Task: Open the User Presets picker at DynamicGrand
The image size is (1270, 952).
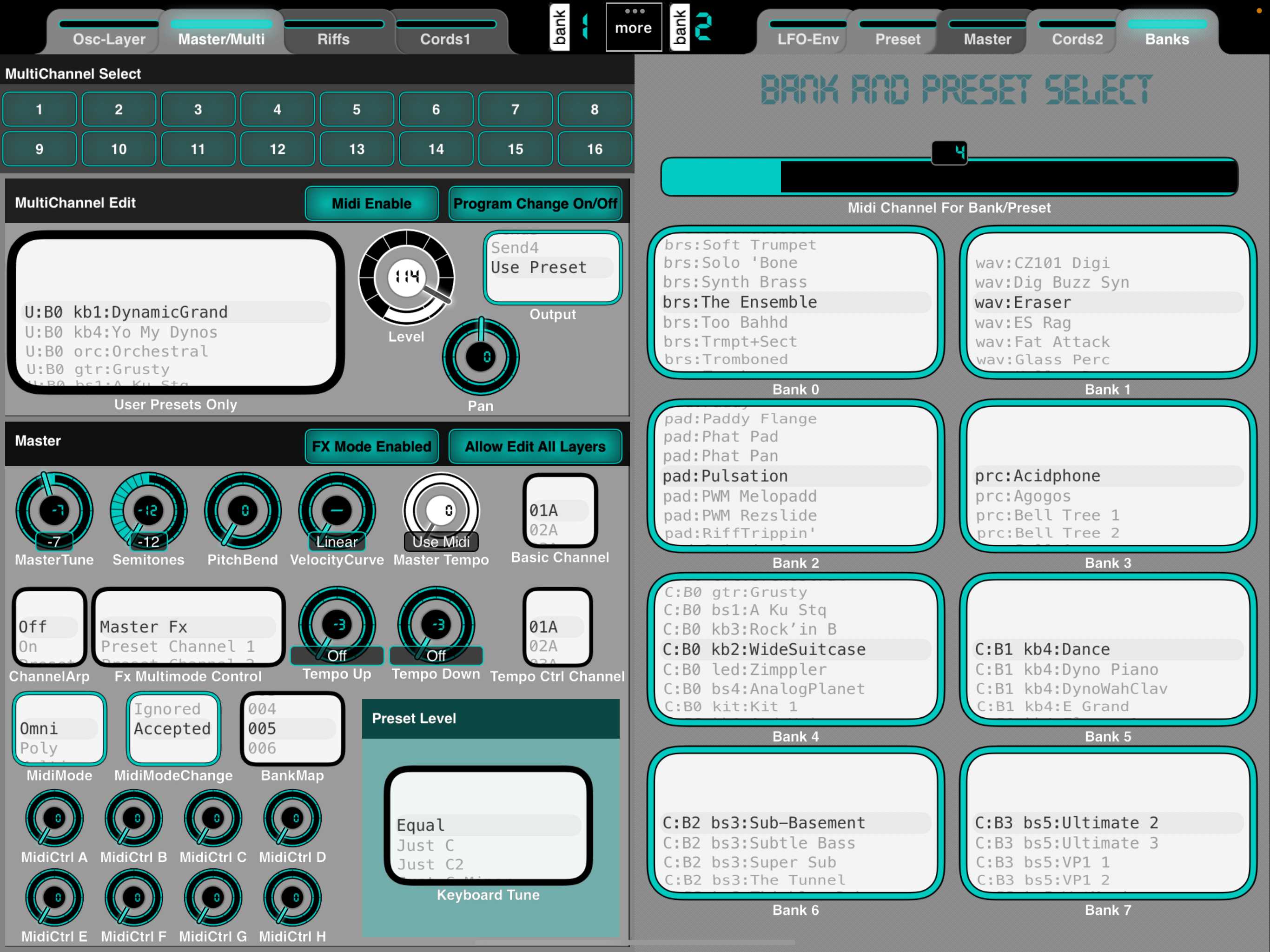Action: click(176, 312)
